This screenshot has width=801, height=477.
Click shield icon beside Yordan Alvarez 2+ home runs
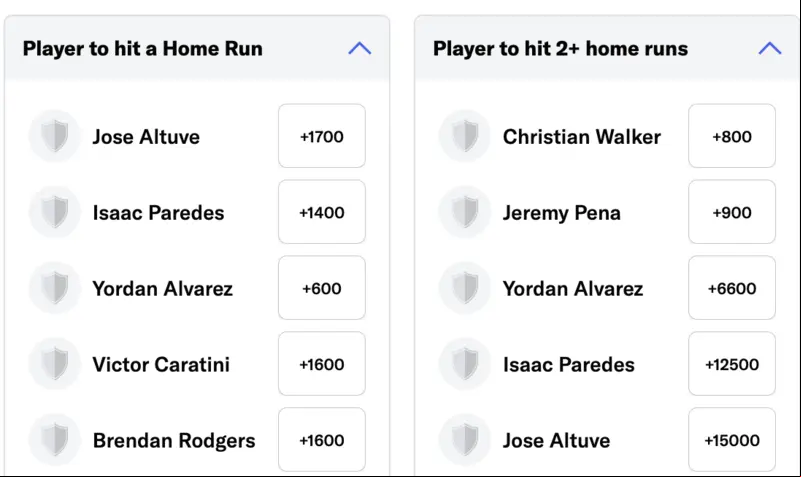pos(465,288)
